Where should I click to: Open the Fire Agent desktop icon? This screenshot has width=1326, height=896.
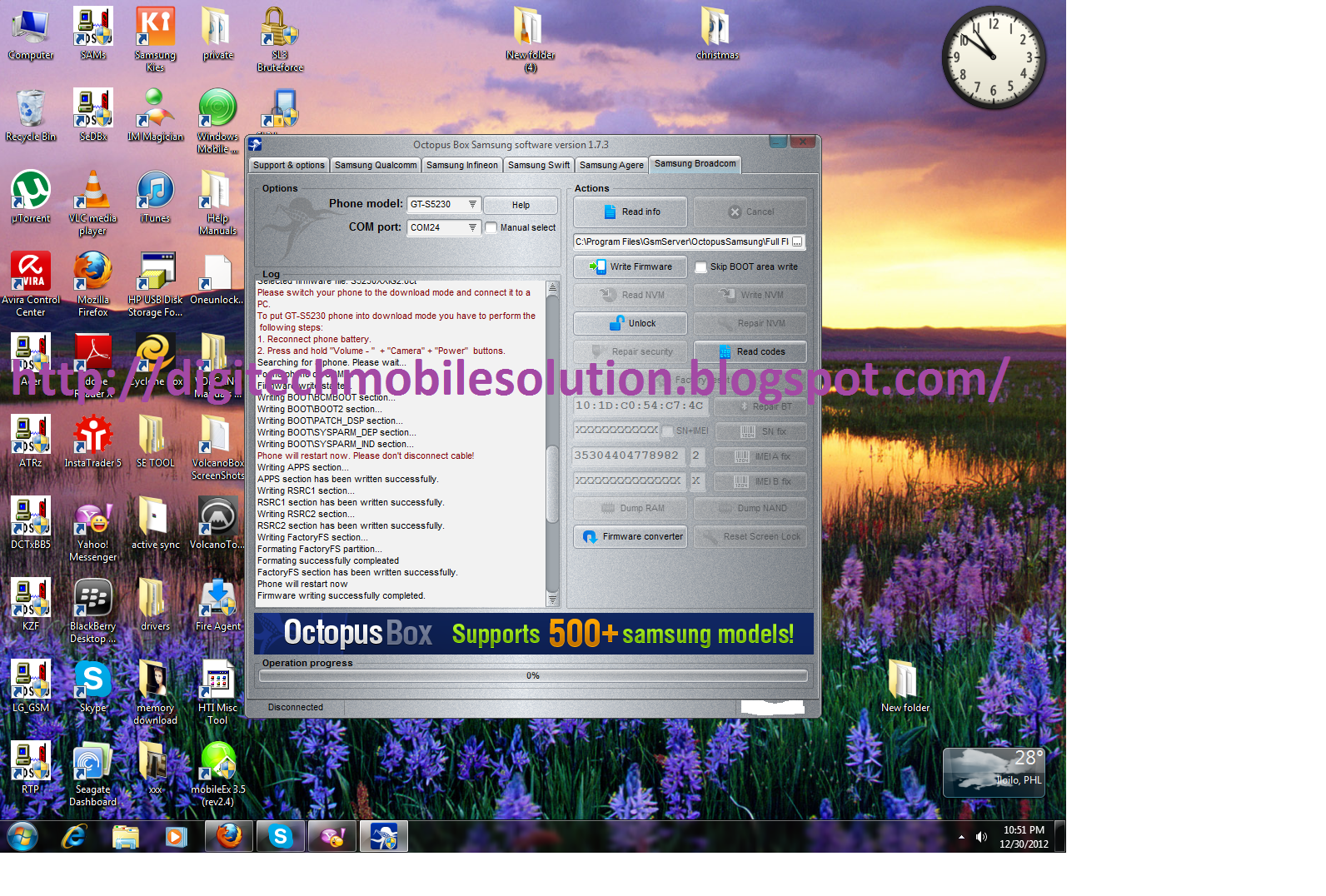click(217, 605)
